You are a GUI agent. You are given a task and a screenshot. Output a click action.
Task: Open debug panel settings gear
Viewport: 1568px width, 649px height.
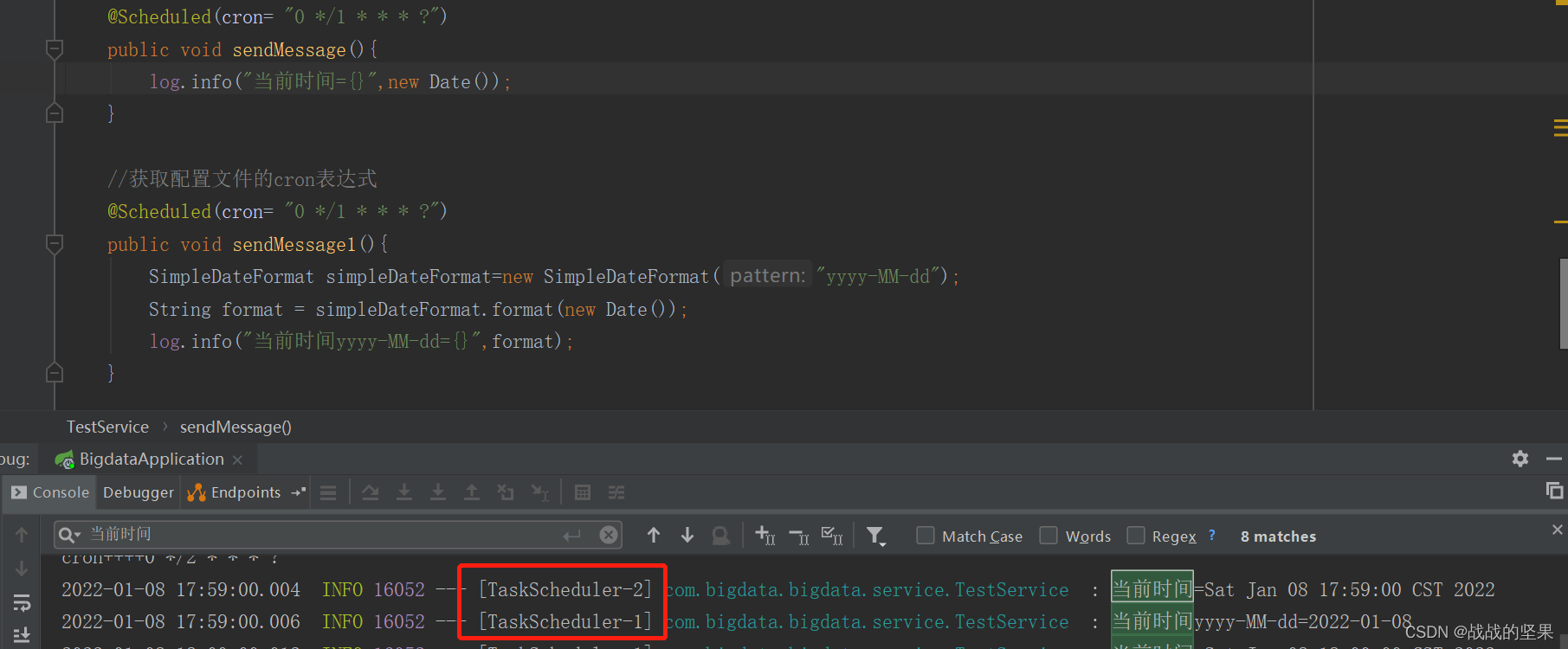point(1520,459)
